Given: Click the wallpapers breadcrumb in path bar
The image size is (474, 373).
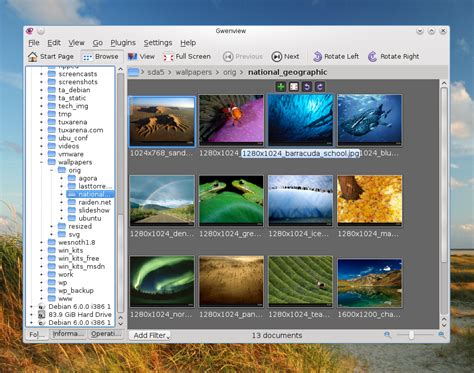Looking at the screenshot, I should (194, 72).
